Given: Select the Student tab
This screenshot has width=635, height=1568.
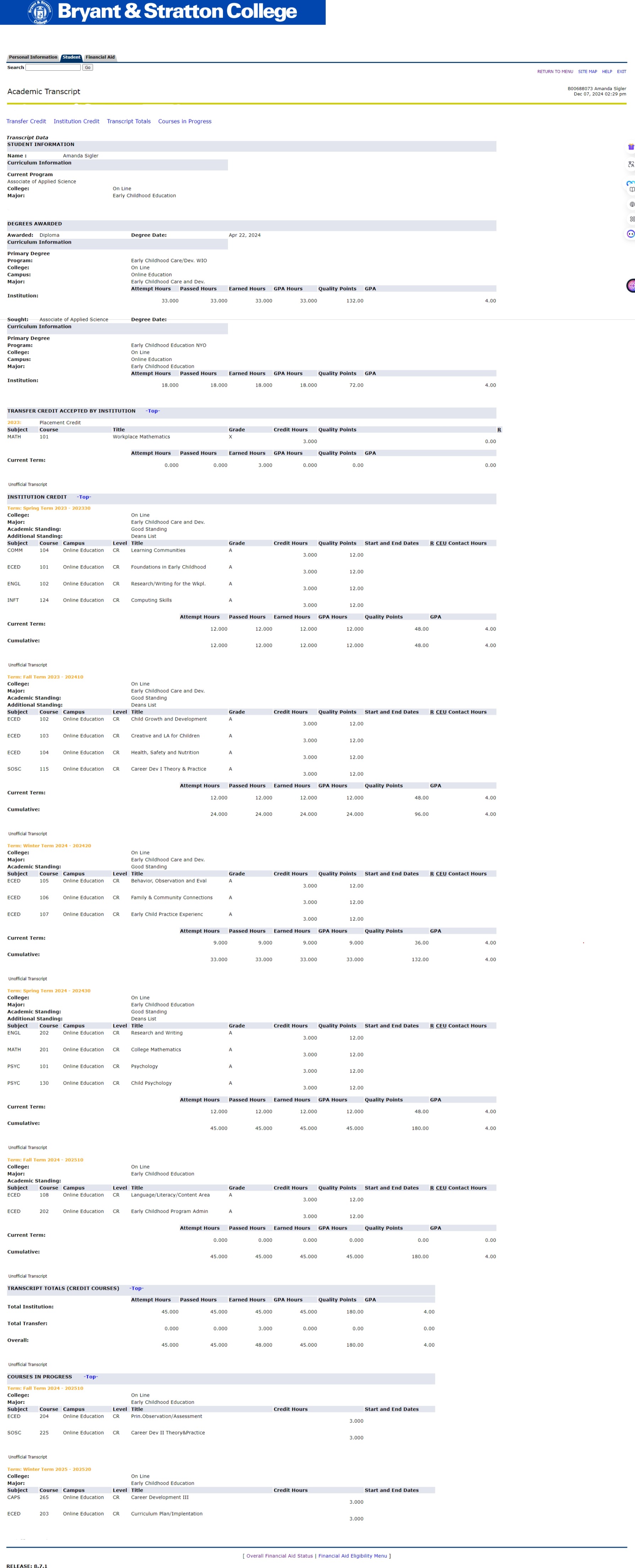Looking at the screenshot, I should pyautogui.click(x=71, y=57).
